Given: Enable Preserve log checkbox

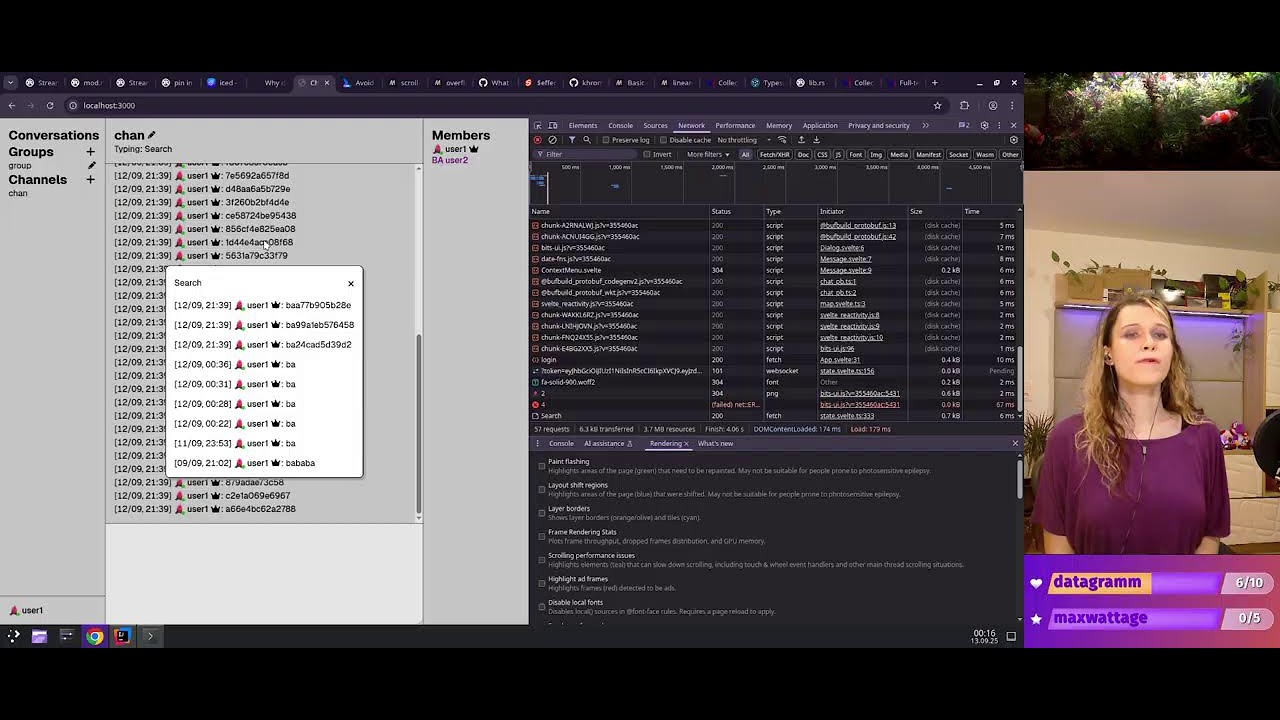Looking at the screenshot, I should pyautogui.click(x=605, y=140).
